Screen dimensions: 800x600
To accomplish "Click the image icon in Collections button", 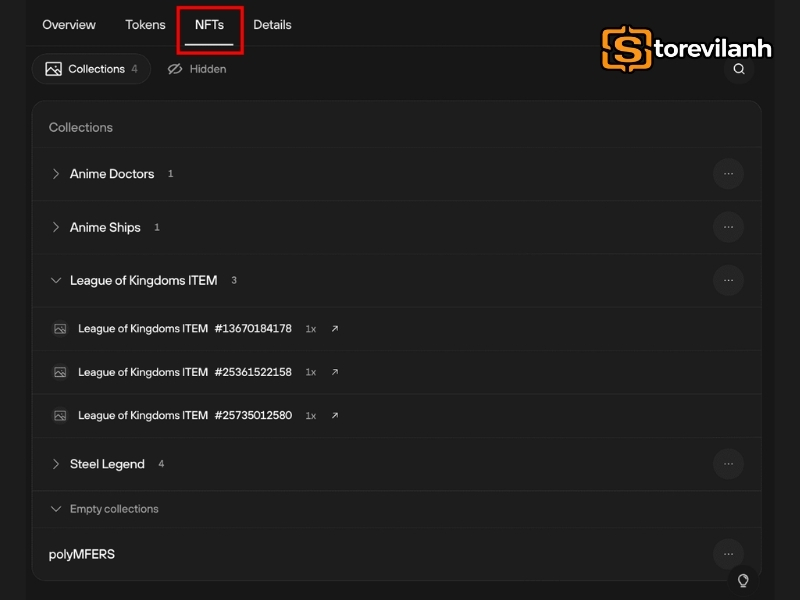I will click(x=54, y=69).
